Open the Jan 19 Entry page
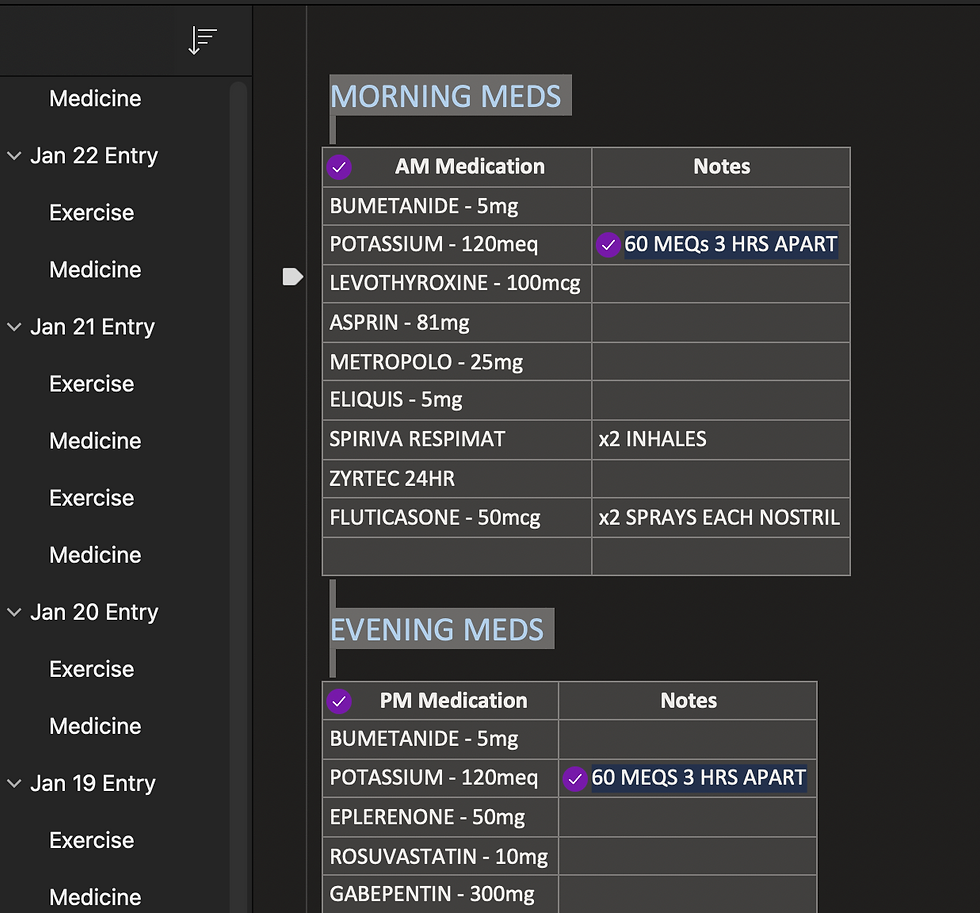 [x=92, y=783]
